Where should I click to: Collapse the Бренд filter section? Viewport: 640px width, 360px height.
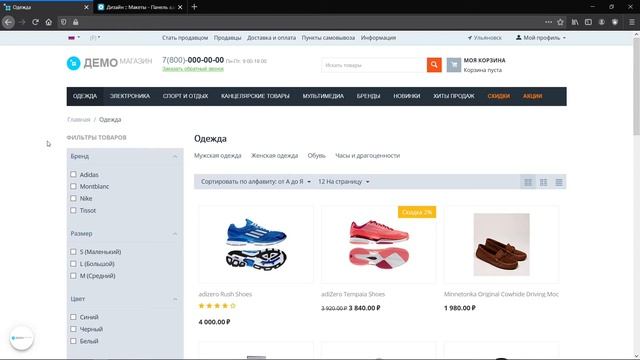(x=175, y=156)
